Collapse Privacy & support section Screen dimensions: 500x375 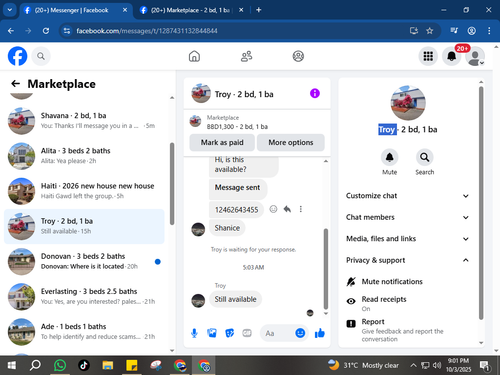tap(407, 260)
